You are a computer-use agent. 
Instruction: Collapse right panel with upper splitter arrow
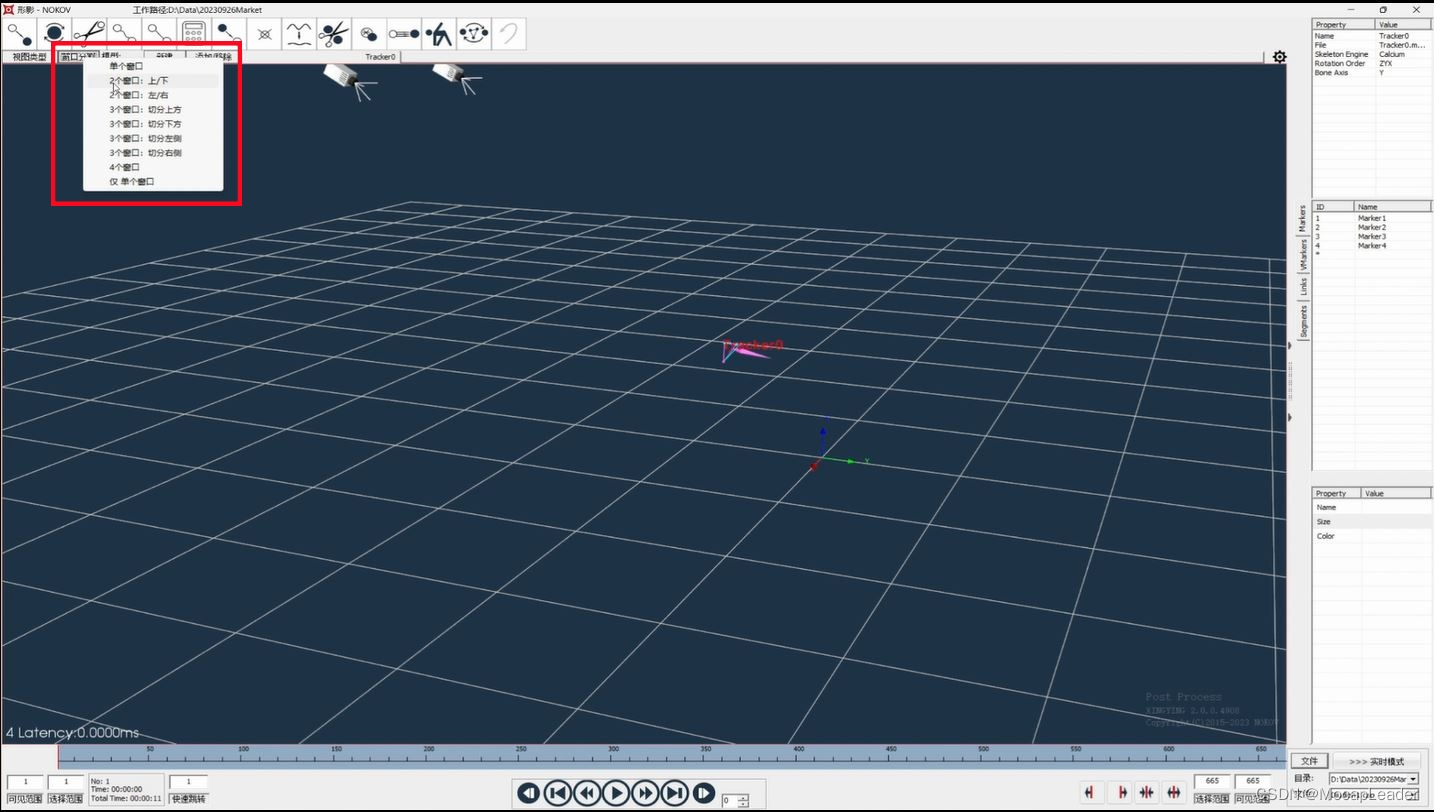[x=1290, y=346]
